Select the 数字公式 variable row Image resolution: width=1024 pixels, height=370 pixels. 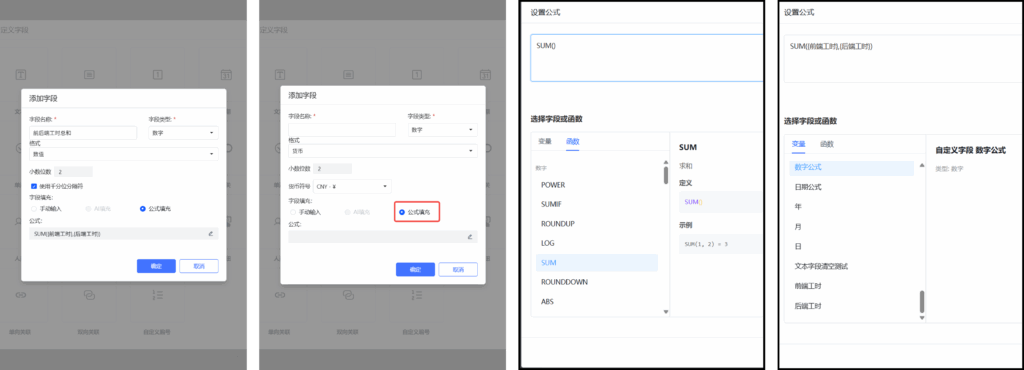(x=852, y=168)
